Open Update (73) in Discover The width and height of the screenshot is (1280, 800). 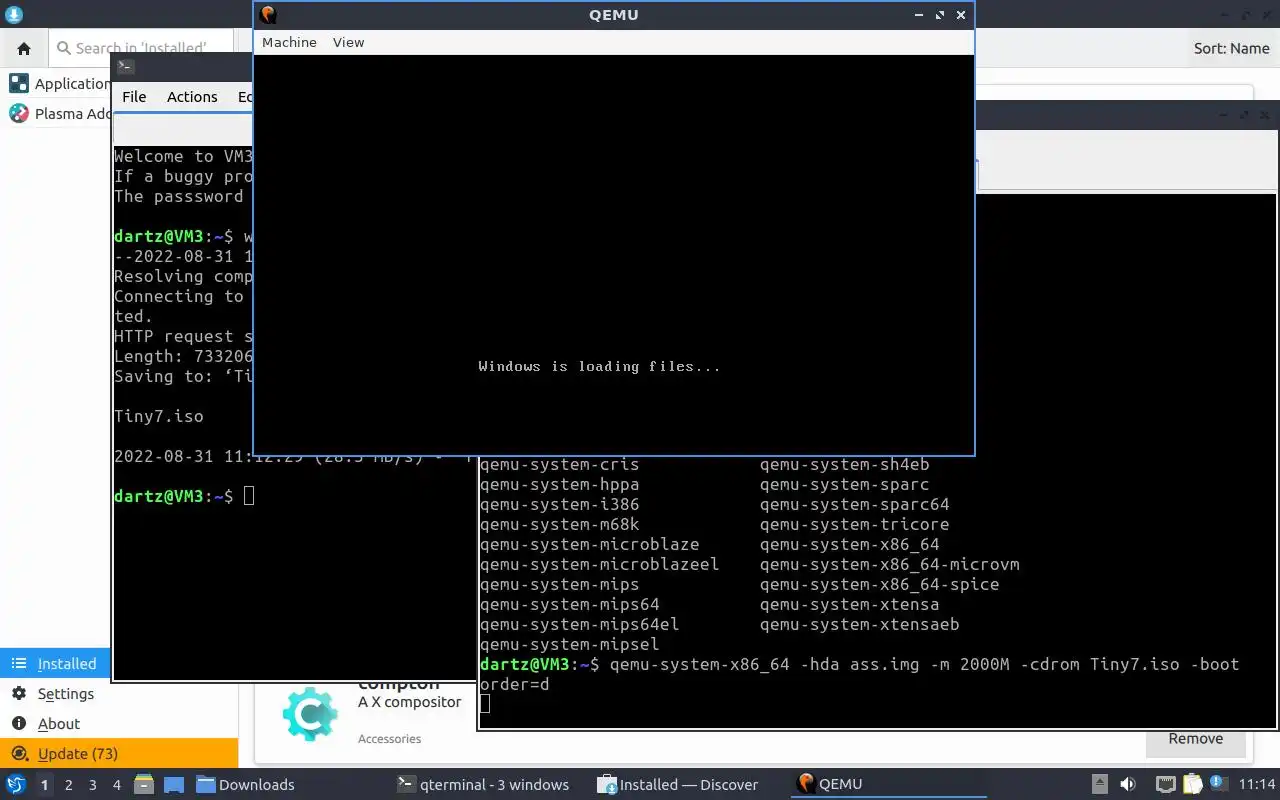tap(119, 753)
